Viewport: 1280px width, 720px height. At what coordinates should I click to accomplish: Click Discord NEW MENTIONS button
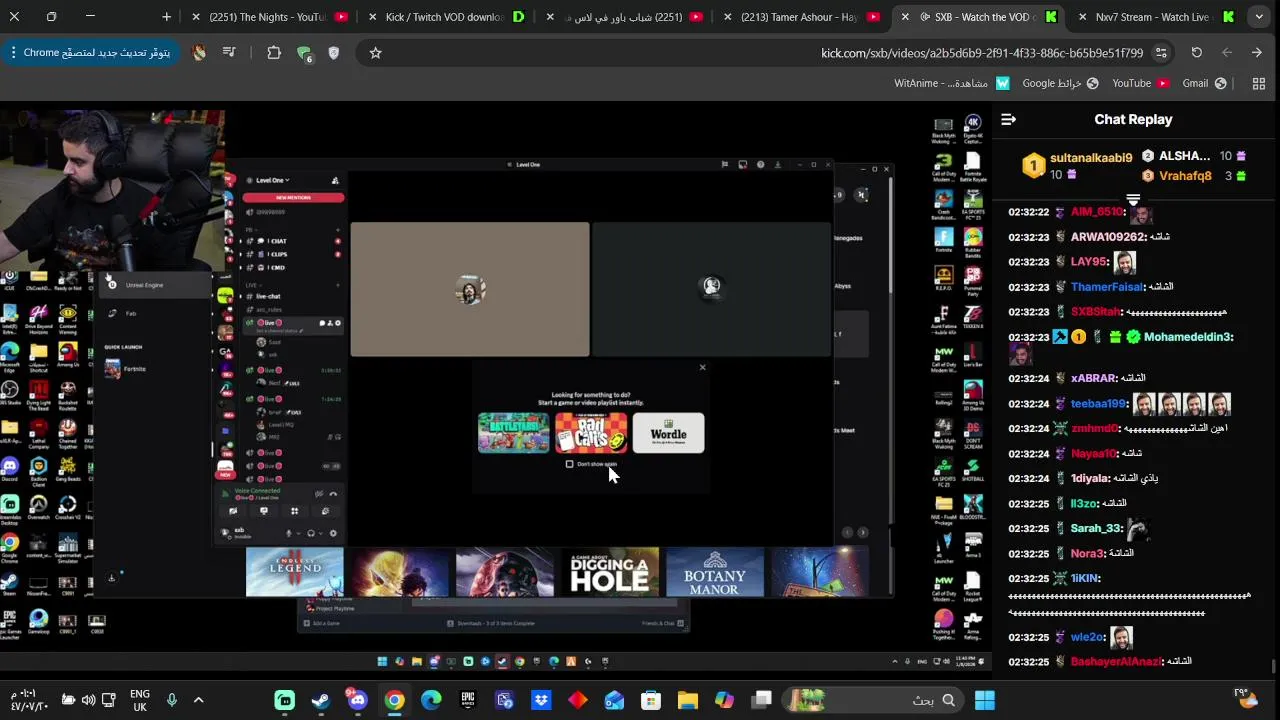293,198
